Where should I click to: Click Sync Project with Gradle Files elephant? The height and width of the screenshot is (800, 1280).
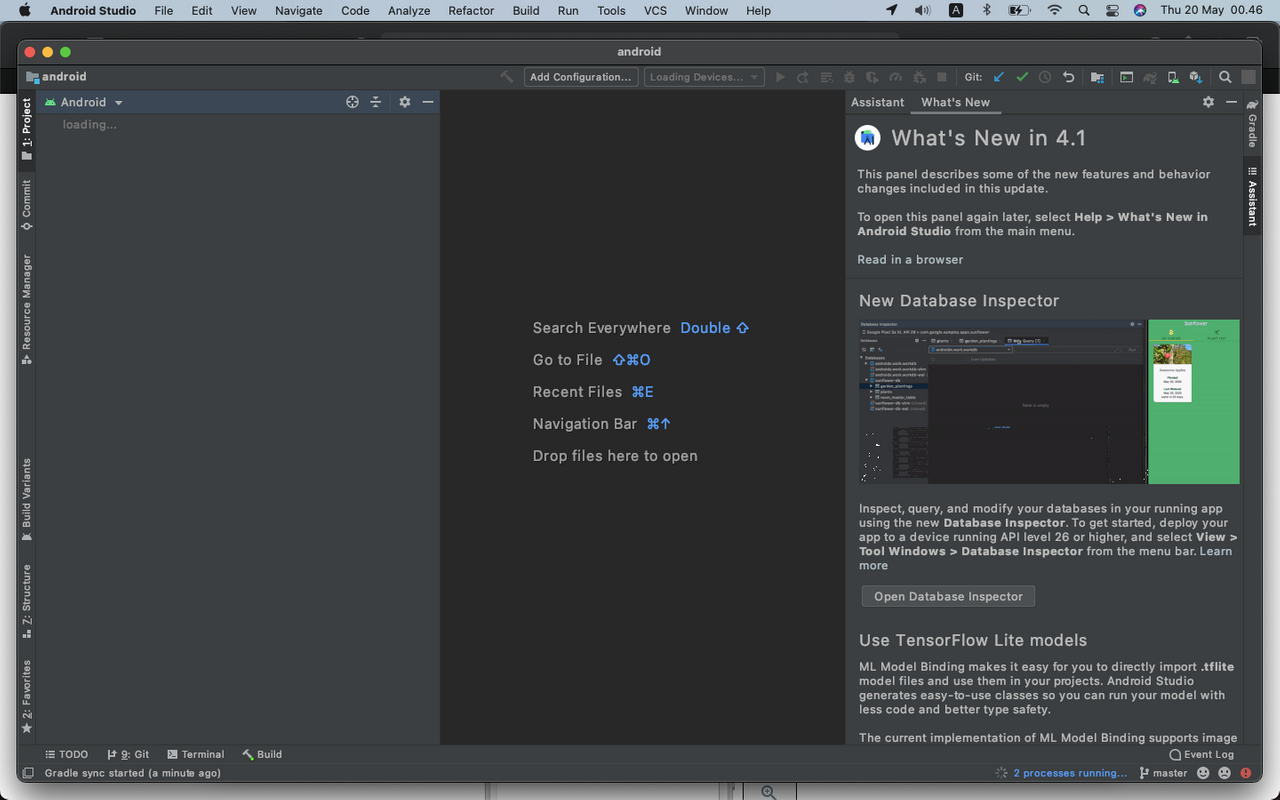[x=1150, y=77]
